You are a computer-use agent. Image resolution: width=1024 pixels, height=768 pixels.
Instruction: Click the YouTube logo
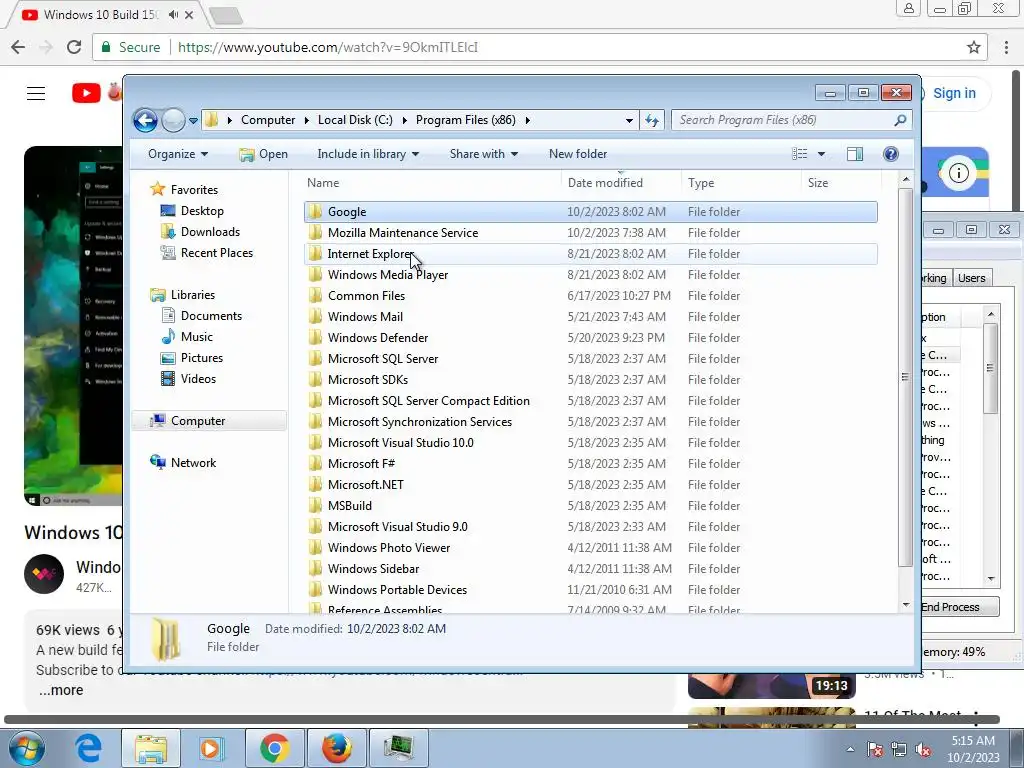pyautogui.click(x=86, y=93)
